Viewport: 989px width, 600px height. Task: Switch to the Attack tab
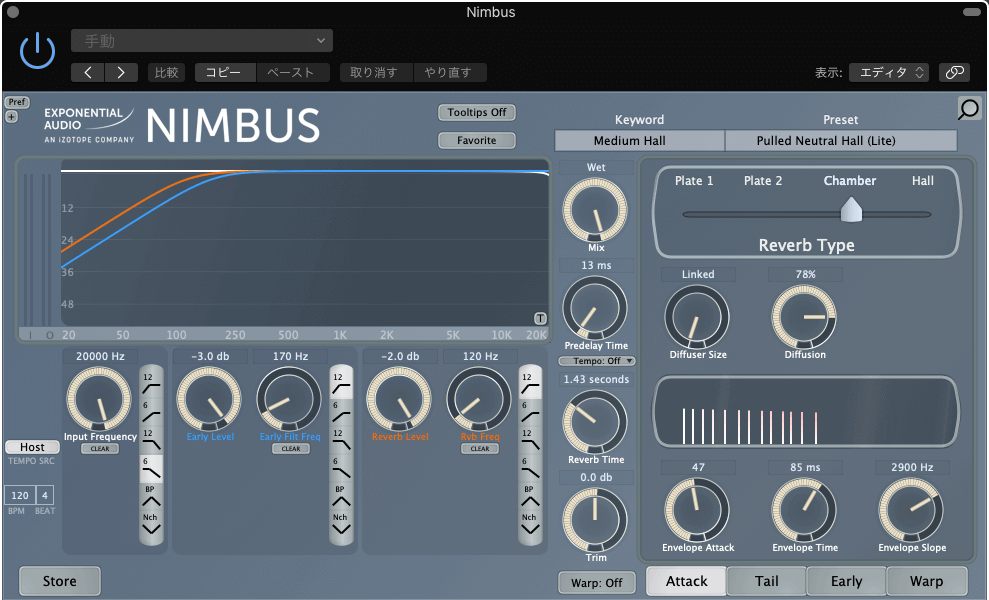click(x=686, y=581)
